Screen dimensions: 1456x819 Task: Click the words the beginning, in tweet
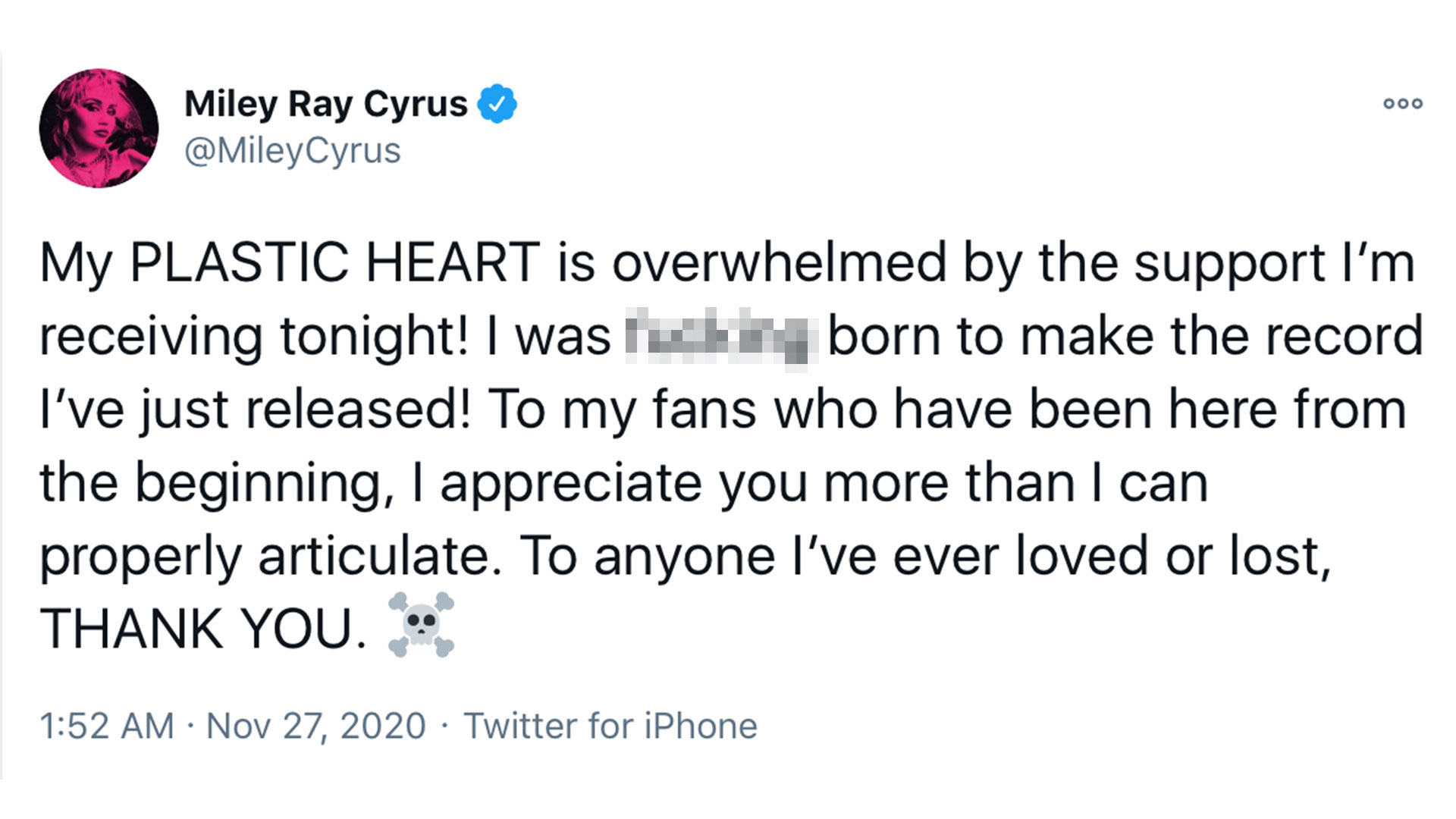point(216,483)
